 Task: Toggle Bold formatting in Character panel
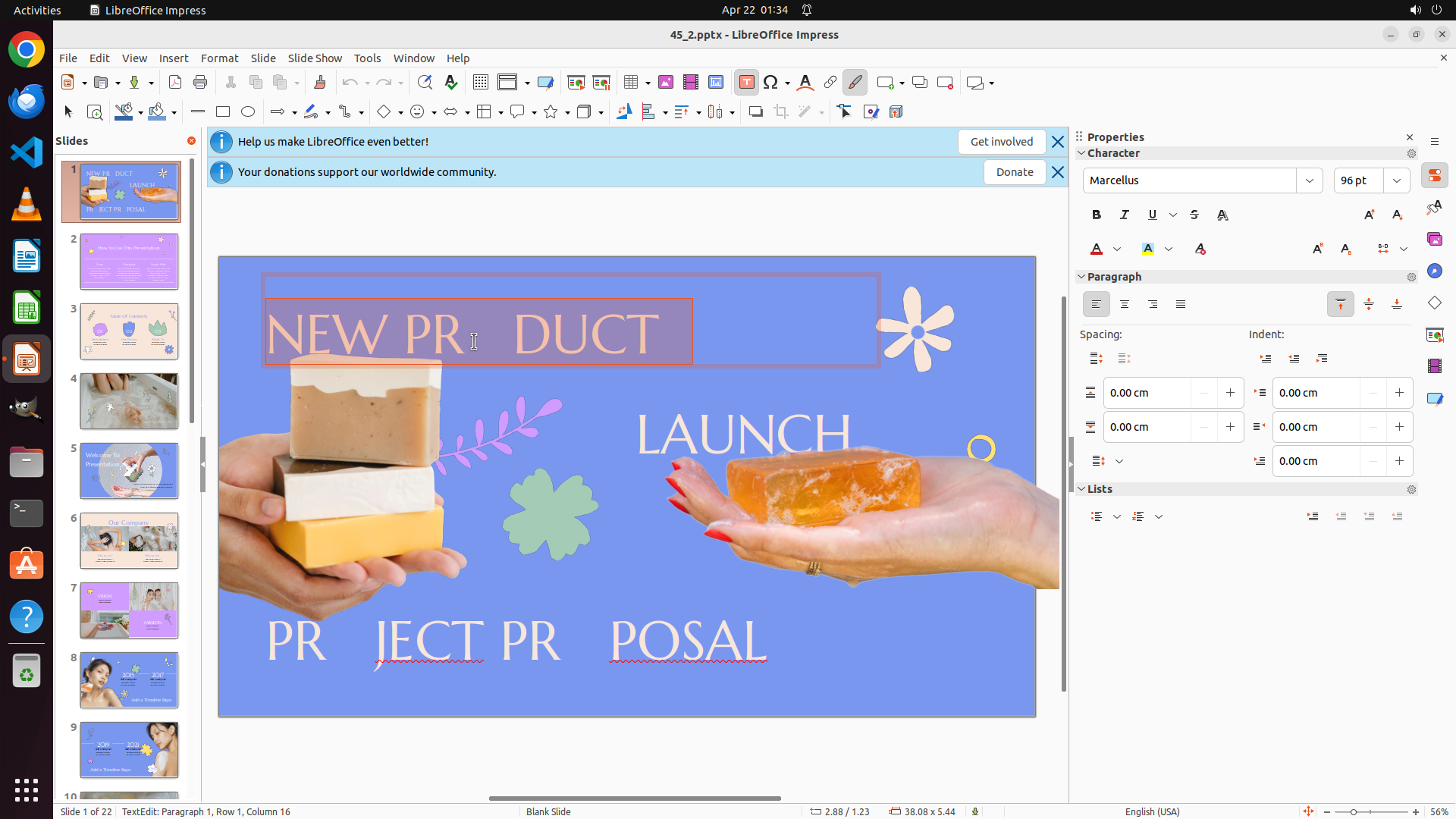pos(1097,215)
